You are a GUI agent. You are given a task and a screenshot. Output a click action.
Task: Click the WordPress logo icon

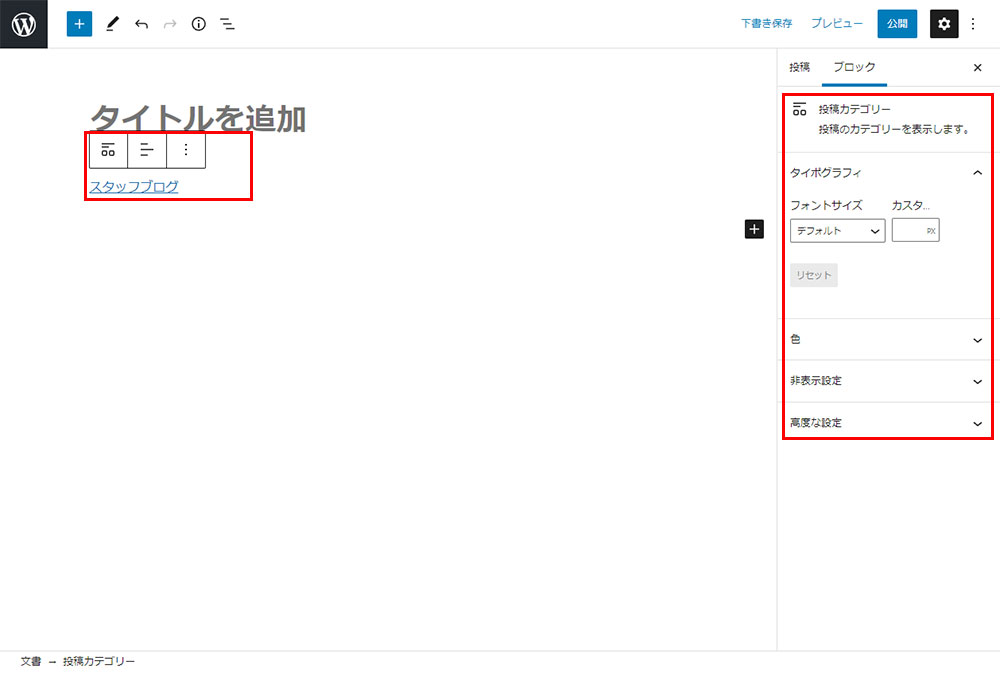[24, 24]
